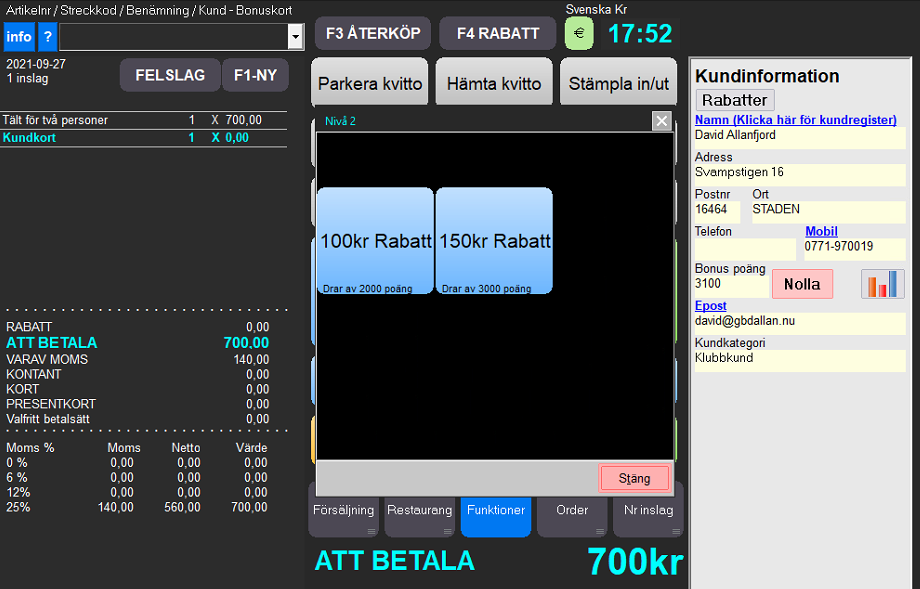The height and width of the screenshot is (589, 920).
Task: Reset bonus points with Nolla button
Action: click(802, 284)
